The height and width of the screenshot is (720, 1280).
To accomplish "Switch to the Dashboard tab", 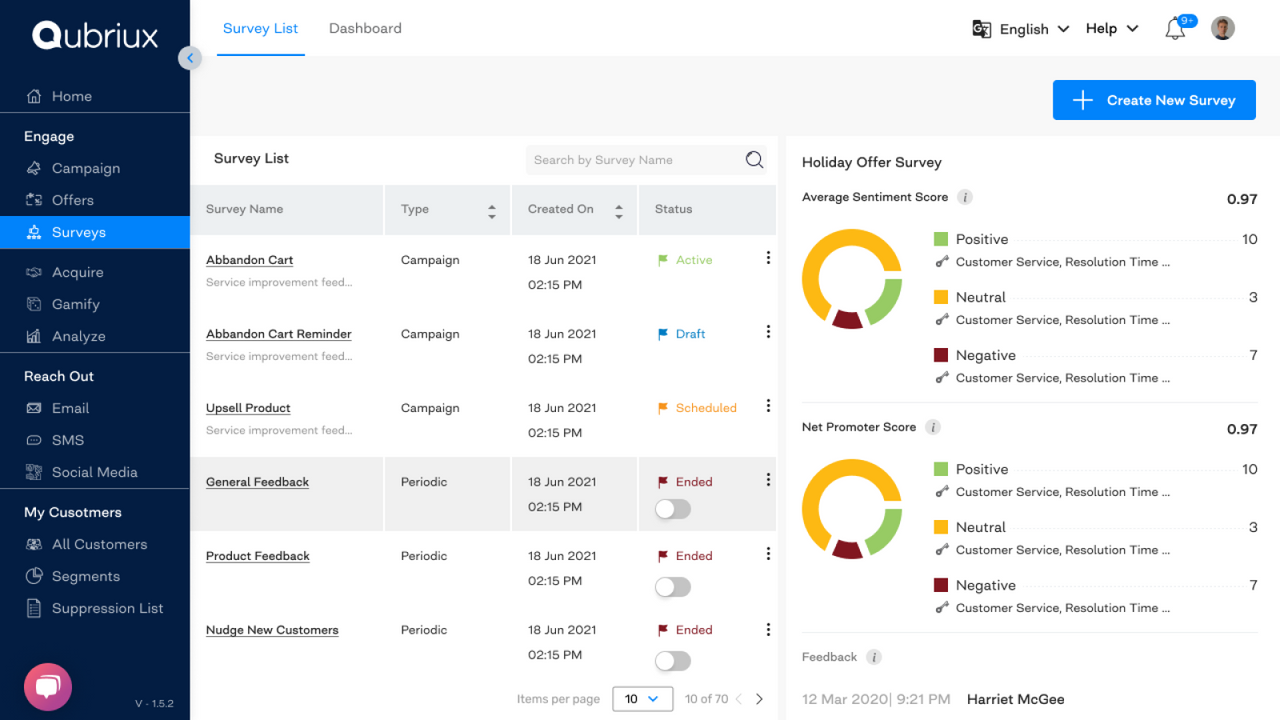I will point(365,29).
